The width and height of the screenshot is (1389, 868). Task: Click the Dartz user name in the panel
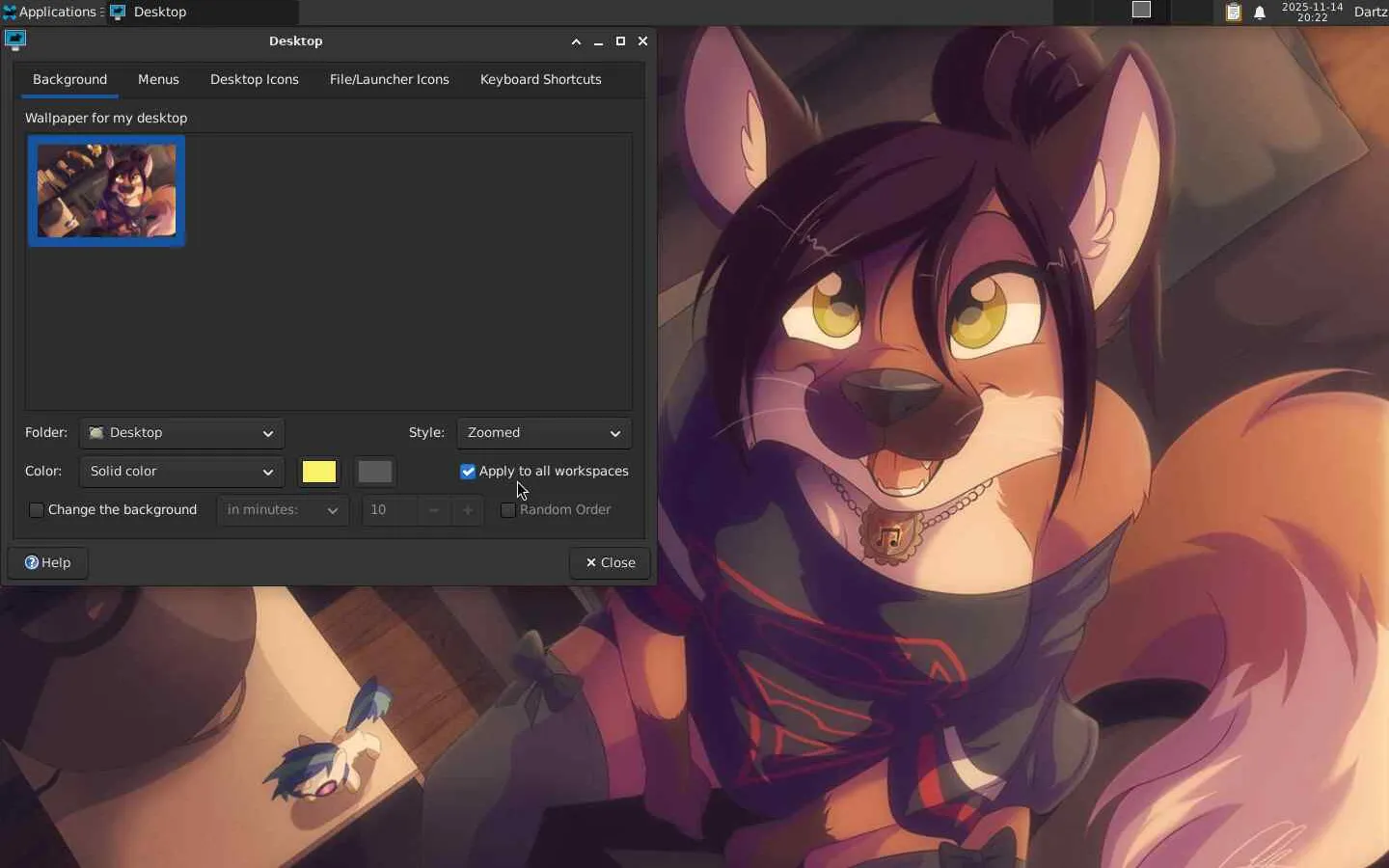[1370, 12]
